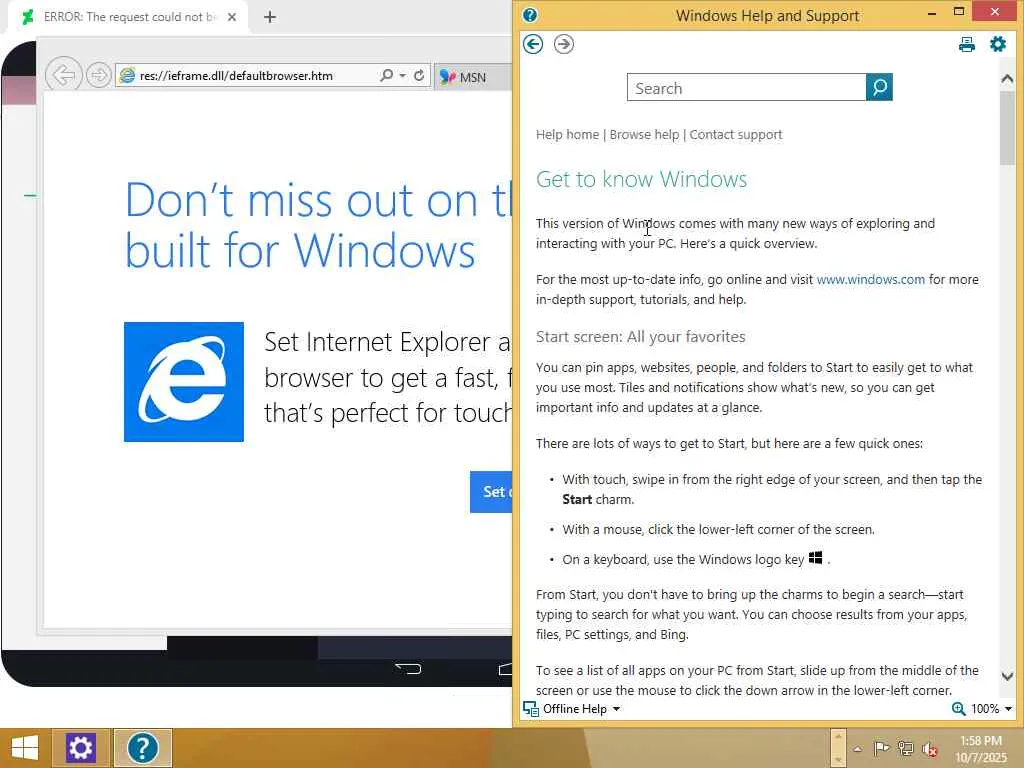Go forward in Windows Help and Support
Image resolution: width=1024 pixels, height=768 pixels.
[564, 44]
